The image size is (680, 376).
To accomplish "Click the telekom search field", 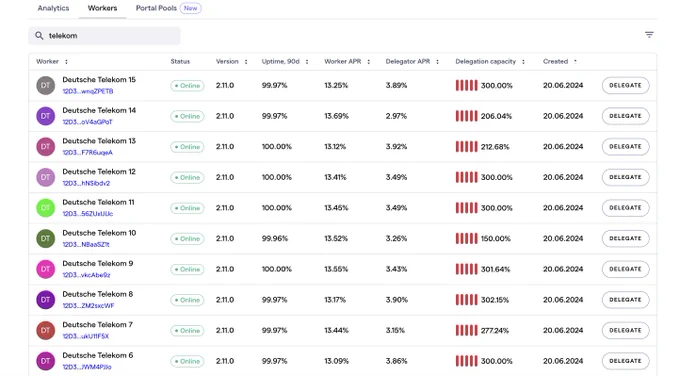I will coord(105,36).
